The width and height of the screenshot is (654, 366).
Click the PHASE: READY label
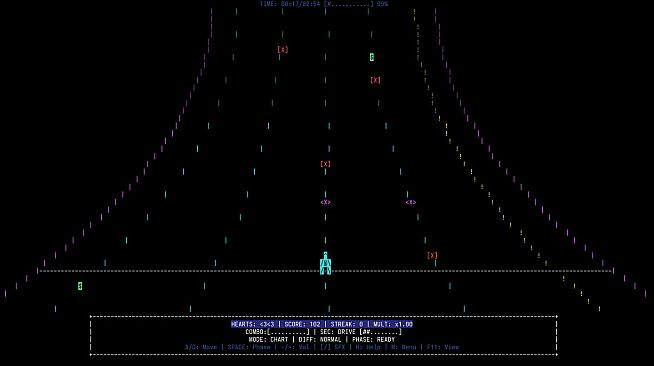point(373,340)
